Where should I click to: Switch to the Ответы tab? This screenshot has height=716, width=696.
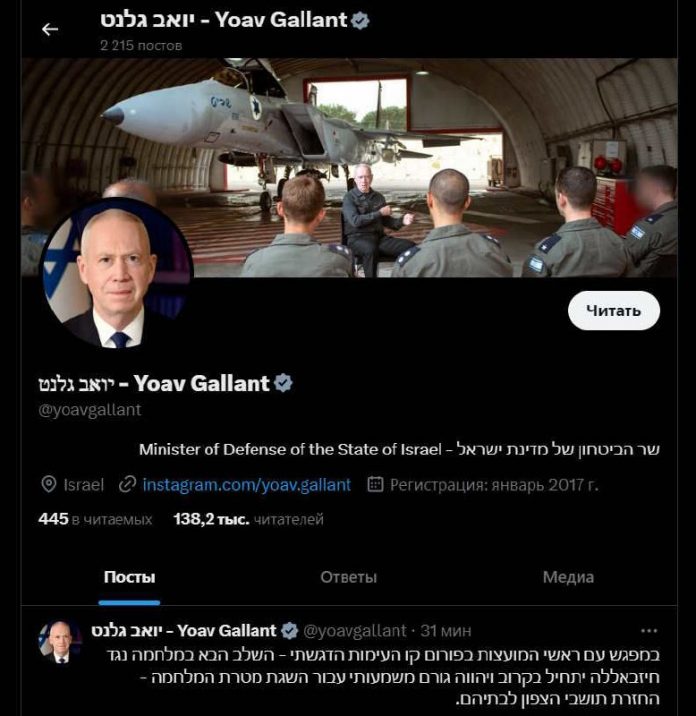tap(348, 577)
